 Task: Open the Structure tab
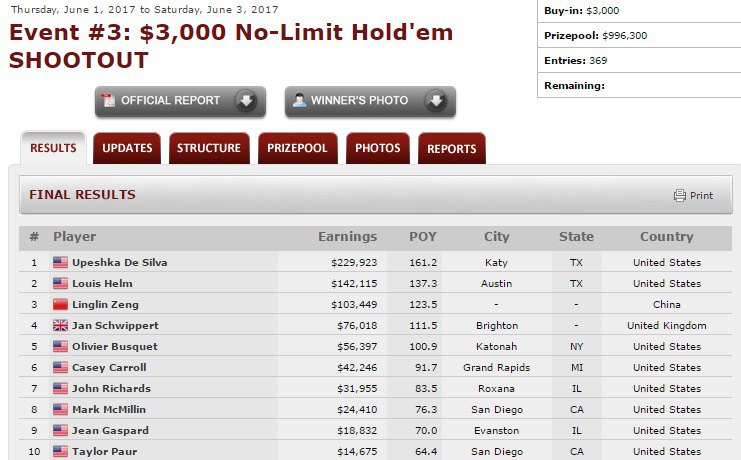(x=209, y=148)
